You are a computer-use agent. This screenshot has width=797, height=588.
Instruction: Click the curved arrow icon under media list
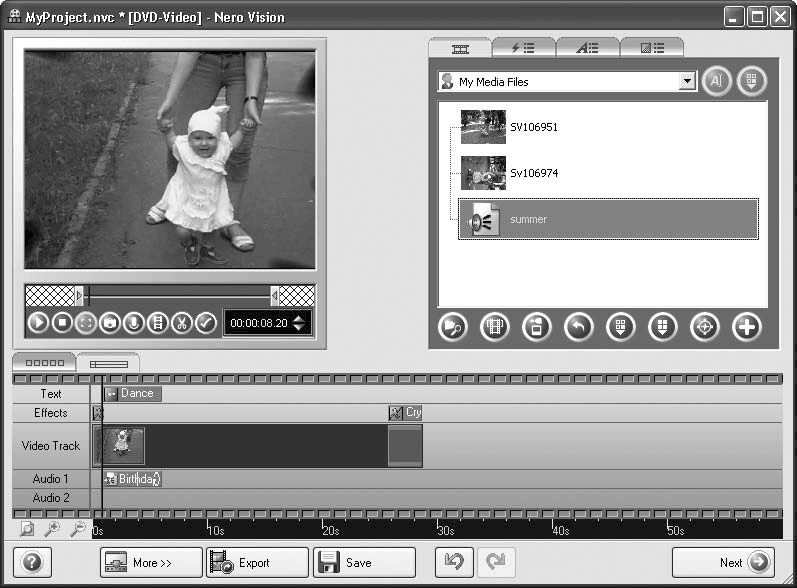(579, 327)
